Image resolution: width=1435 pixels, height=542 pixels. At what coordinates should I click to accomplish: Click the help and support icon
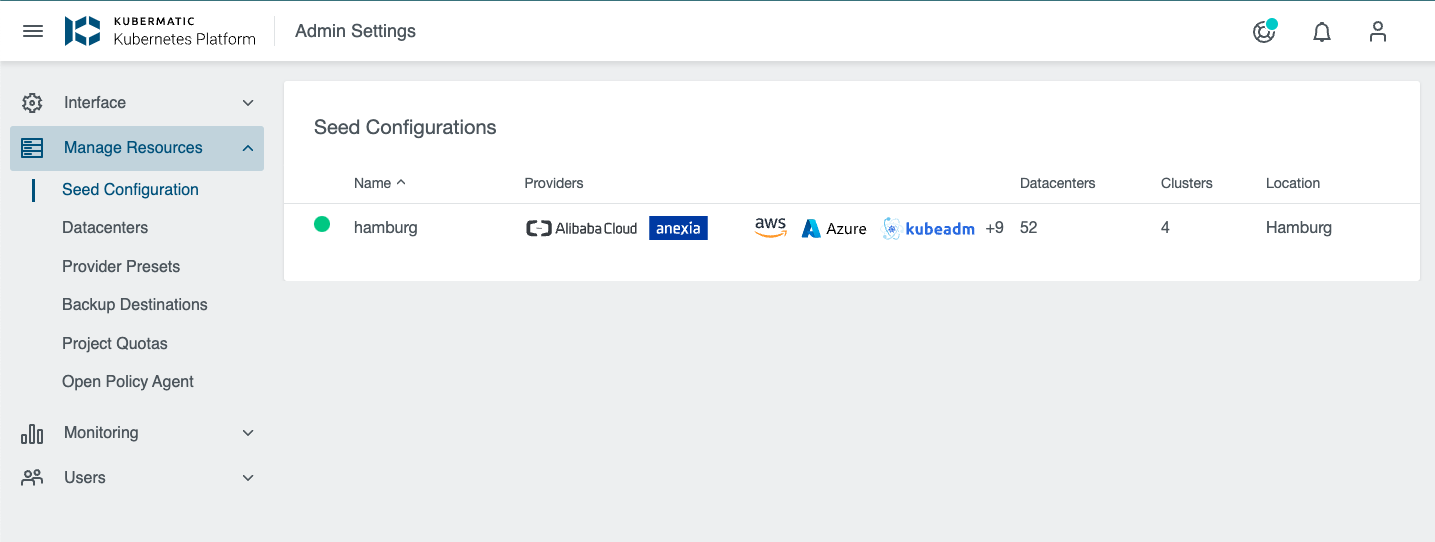click(x=1264, y=32)
